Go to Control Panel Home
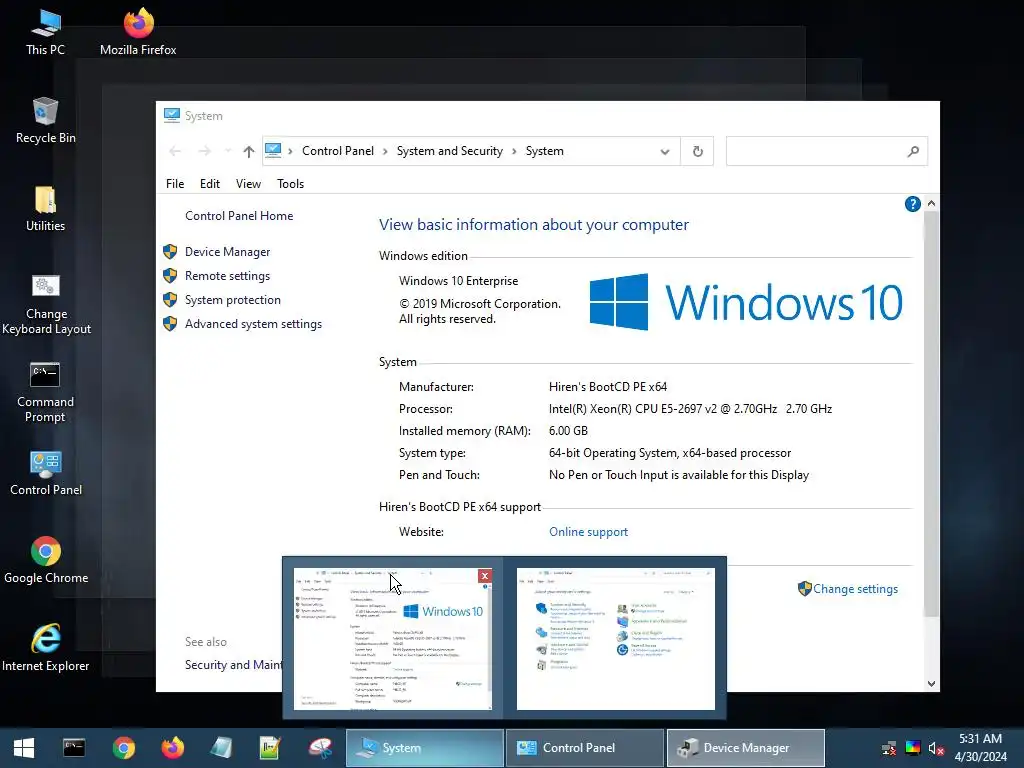The width and height of the screenshot is (1024, 768). click(239, 216)
